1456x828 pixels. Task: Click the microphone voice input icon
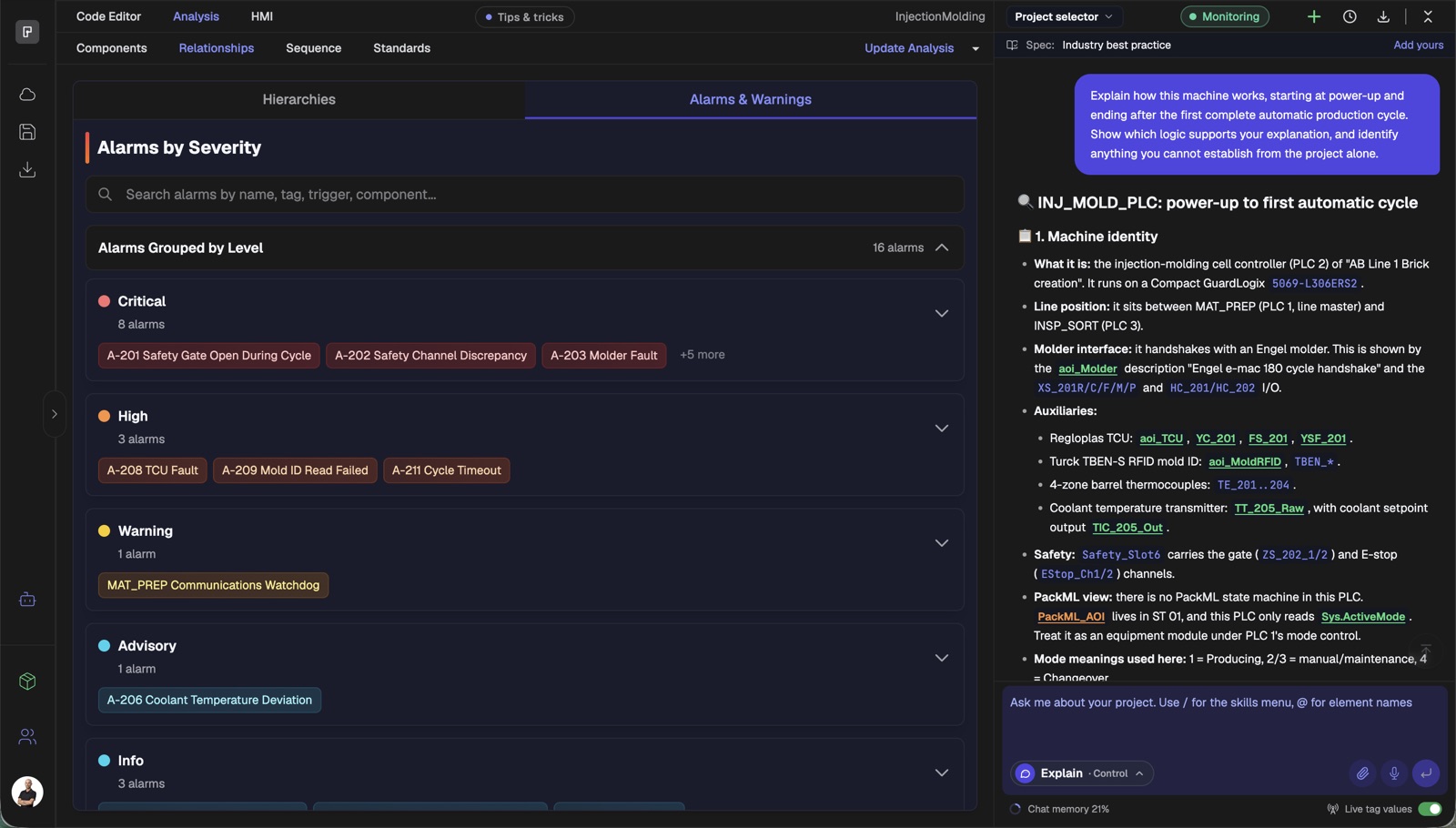pos(1394,773)
